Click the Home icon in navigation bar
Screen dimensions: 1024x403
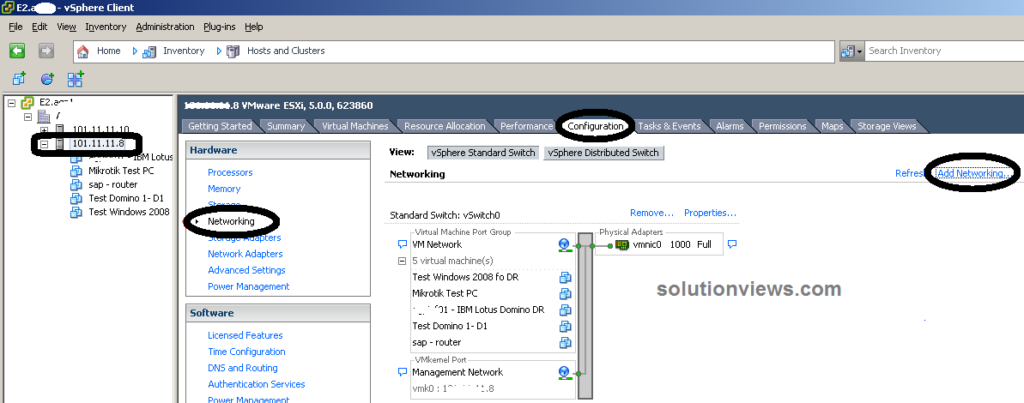[83, 51]
